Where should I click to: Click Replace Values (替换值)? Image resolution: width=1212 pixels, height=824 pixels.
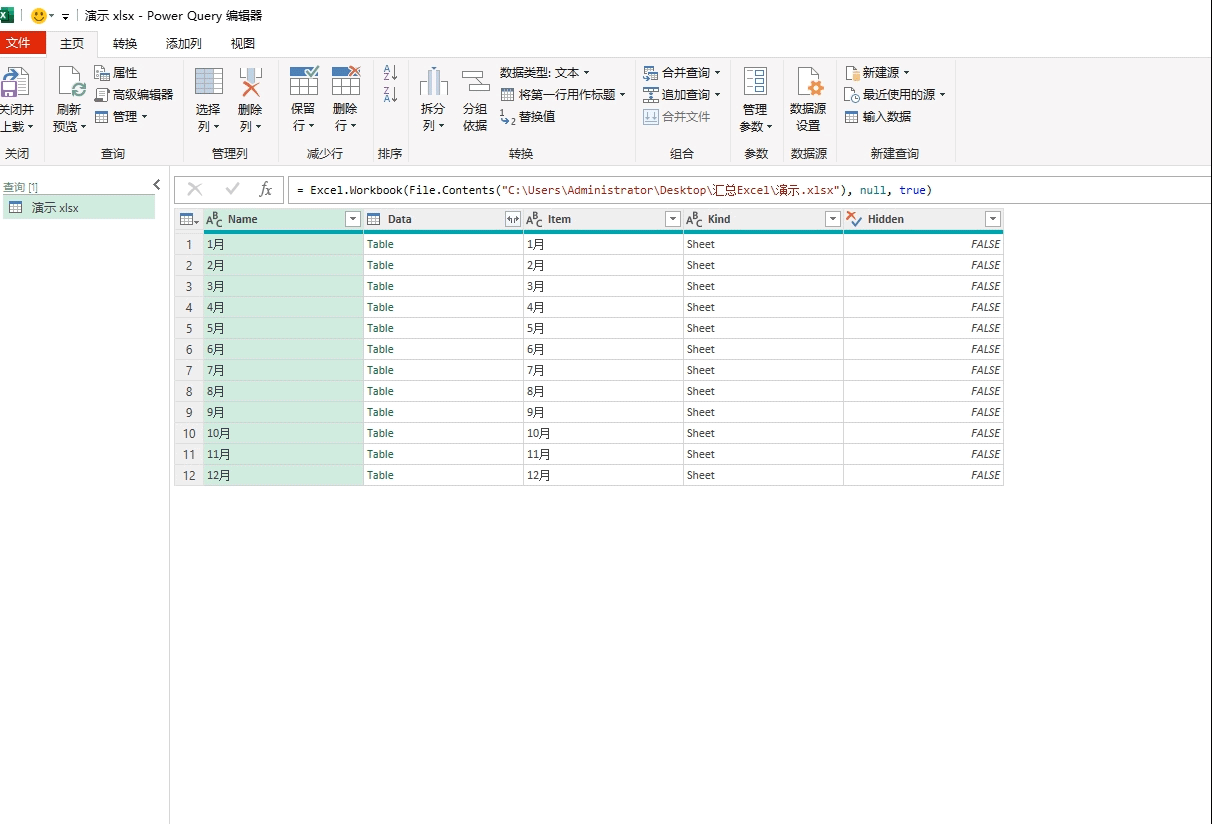[x=528, y=117]
